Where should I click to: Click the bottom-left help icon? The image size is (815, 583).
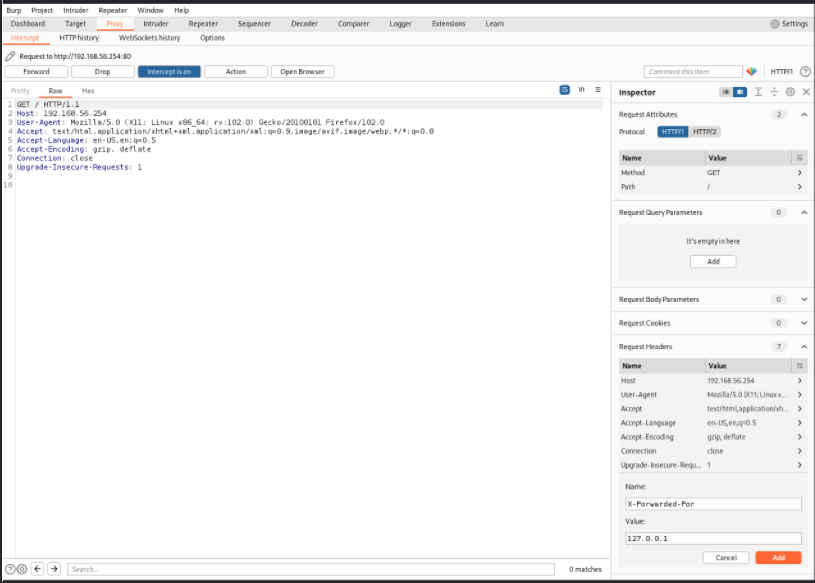[x=9, y=569]
